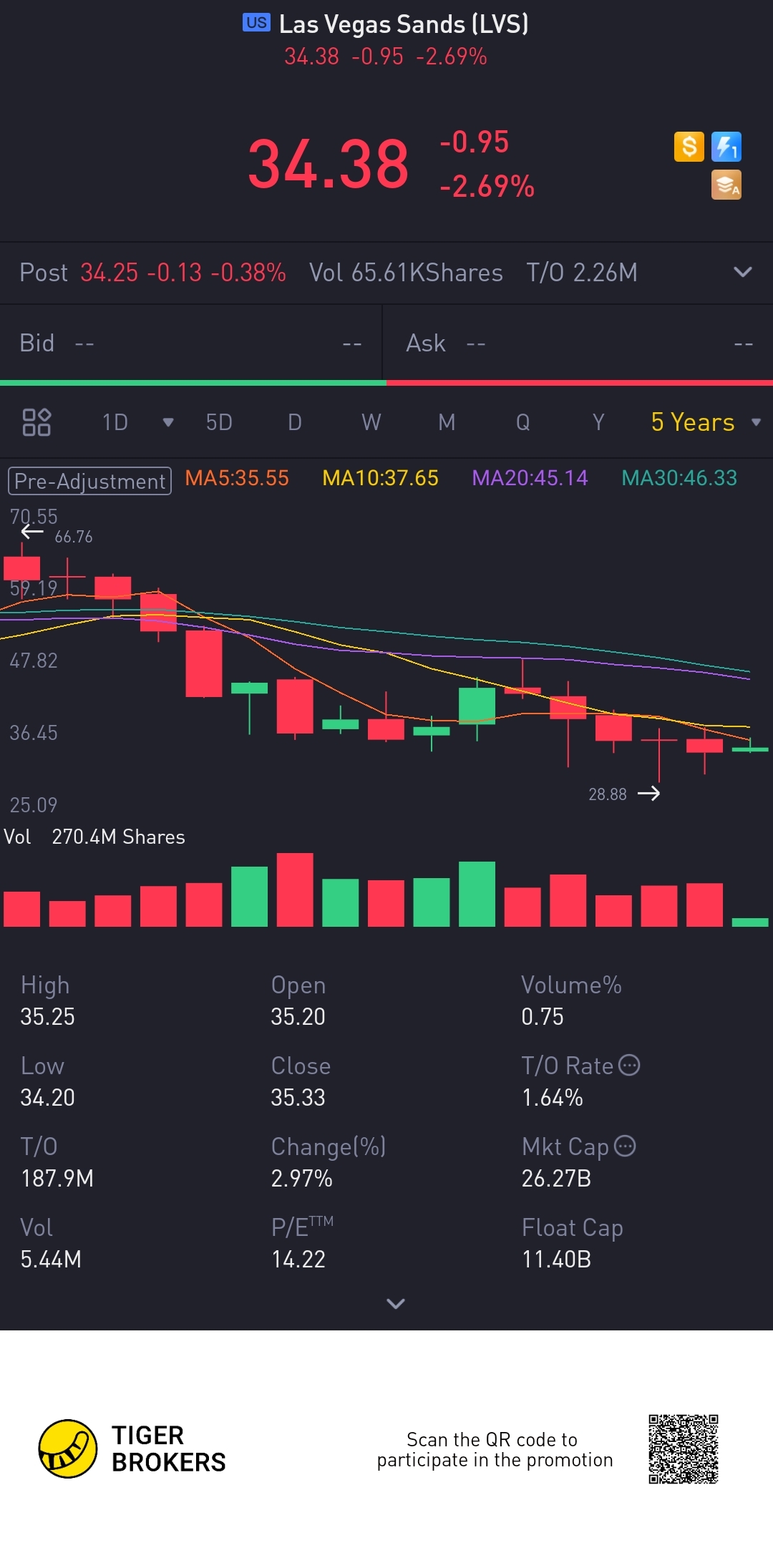Tap the MA10:37.65 indicator label

pos(380,478)
